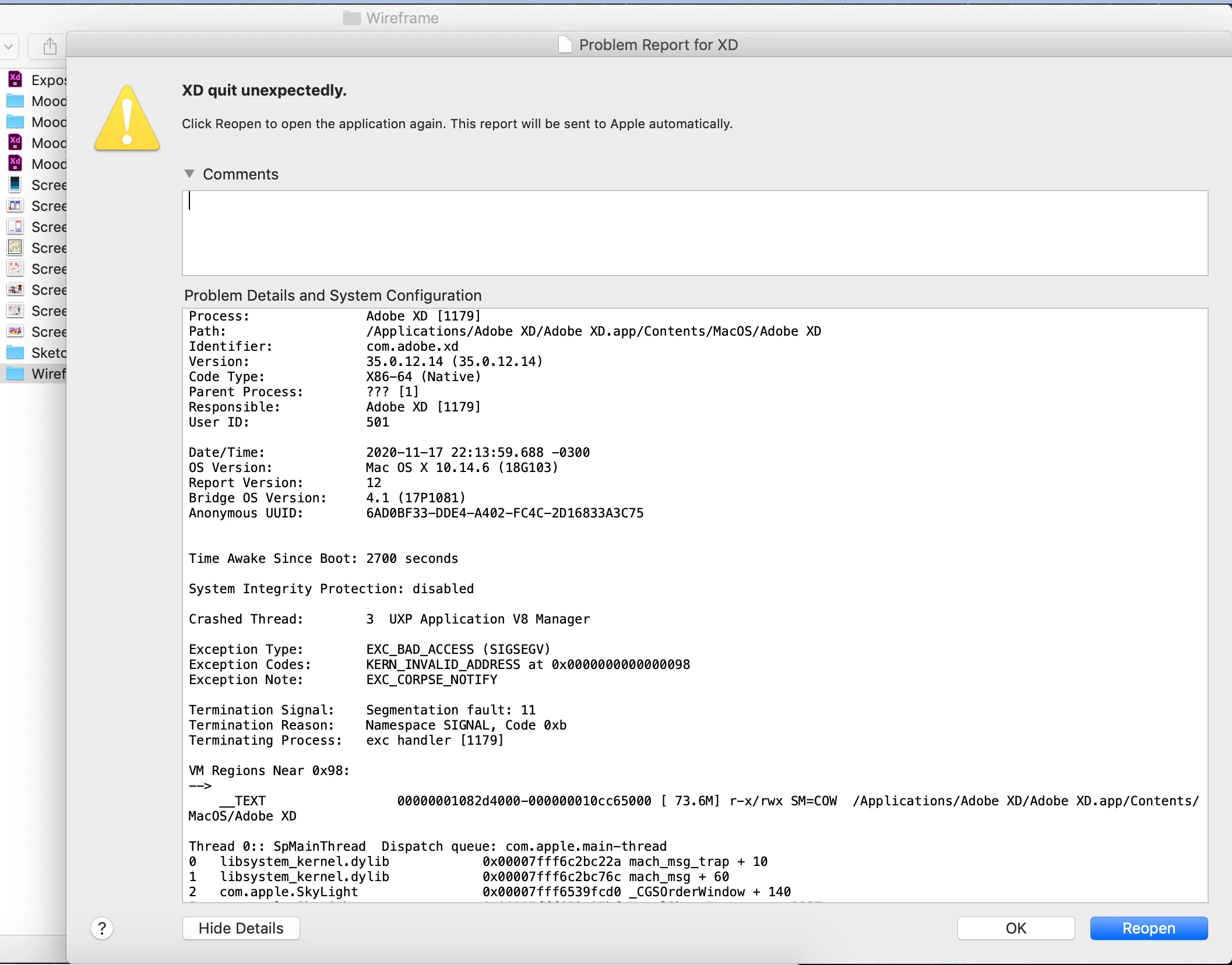Open the Finder toolbar chevron dropdown
This screenshot has height=965, width=1232.
point(9,46)
